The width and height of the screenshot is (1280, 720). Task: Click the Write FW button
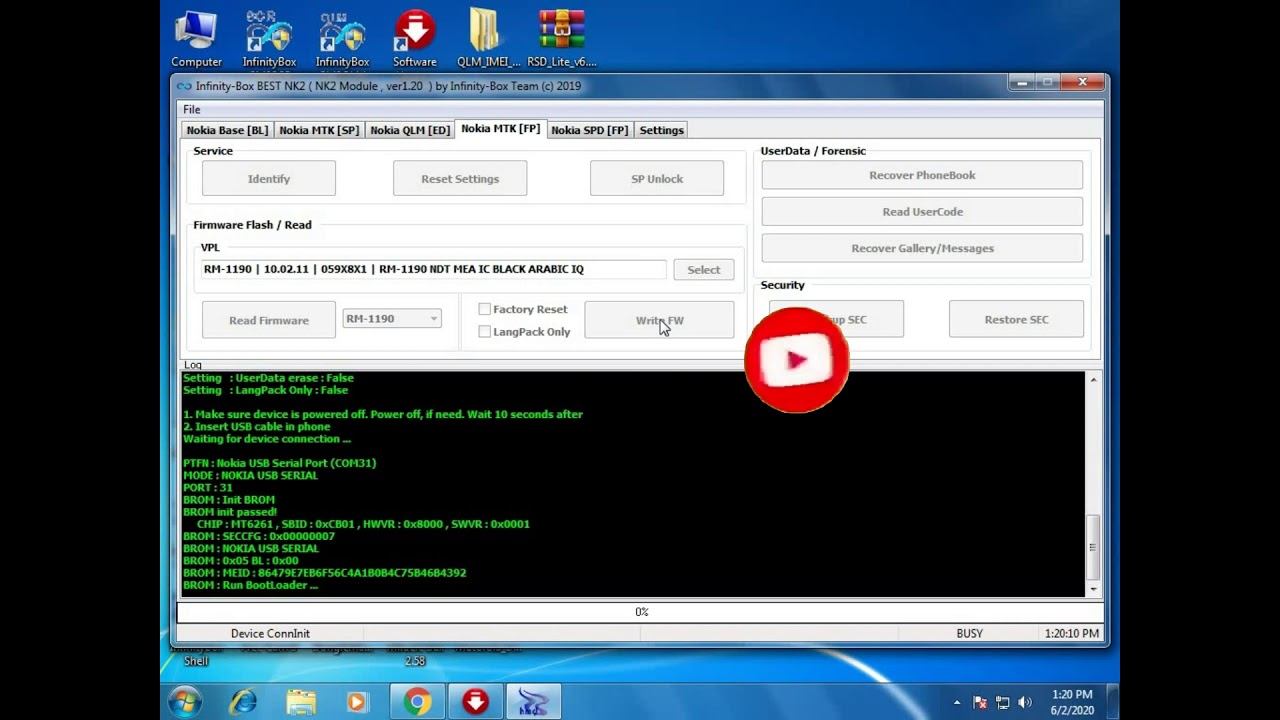(659, 320)
